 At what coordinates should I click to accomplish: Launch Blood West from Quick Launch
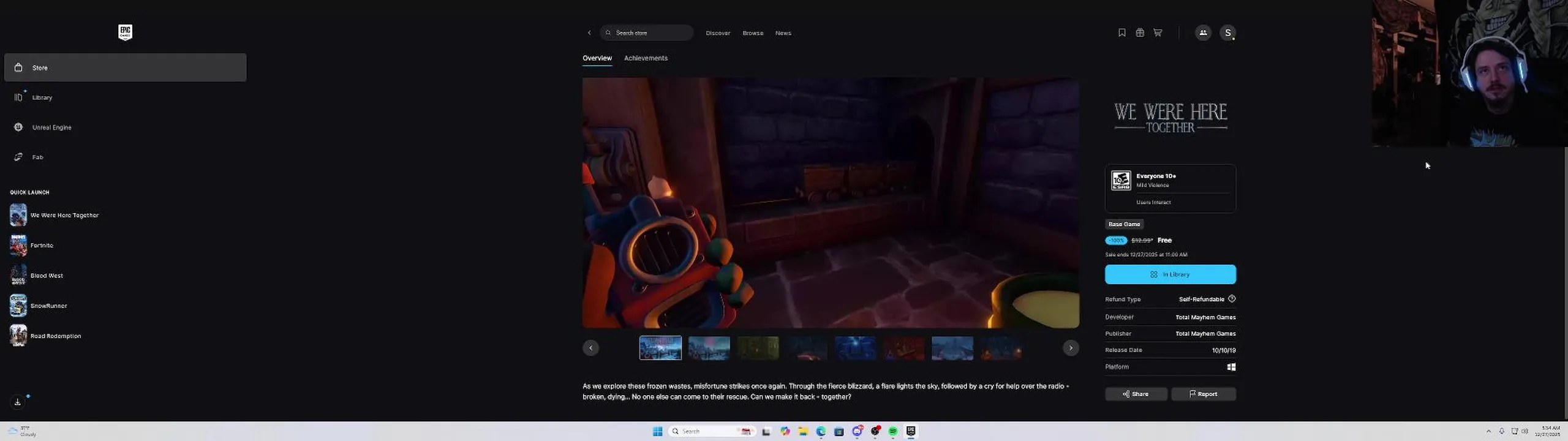pyautogui.click(x=37, y=275)
